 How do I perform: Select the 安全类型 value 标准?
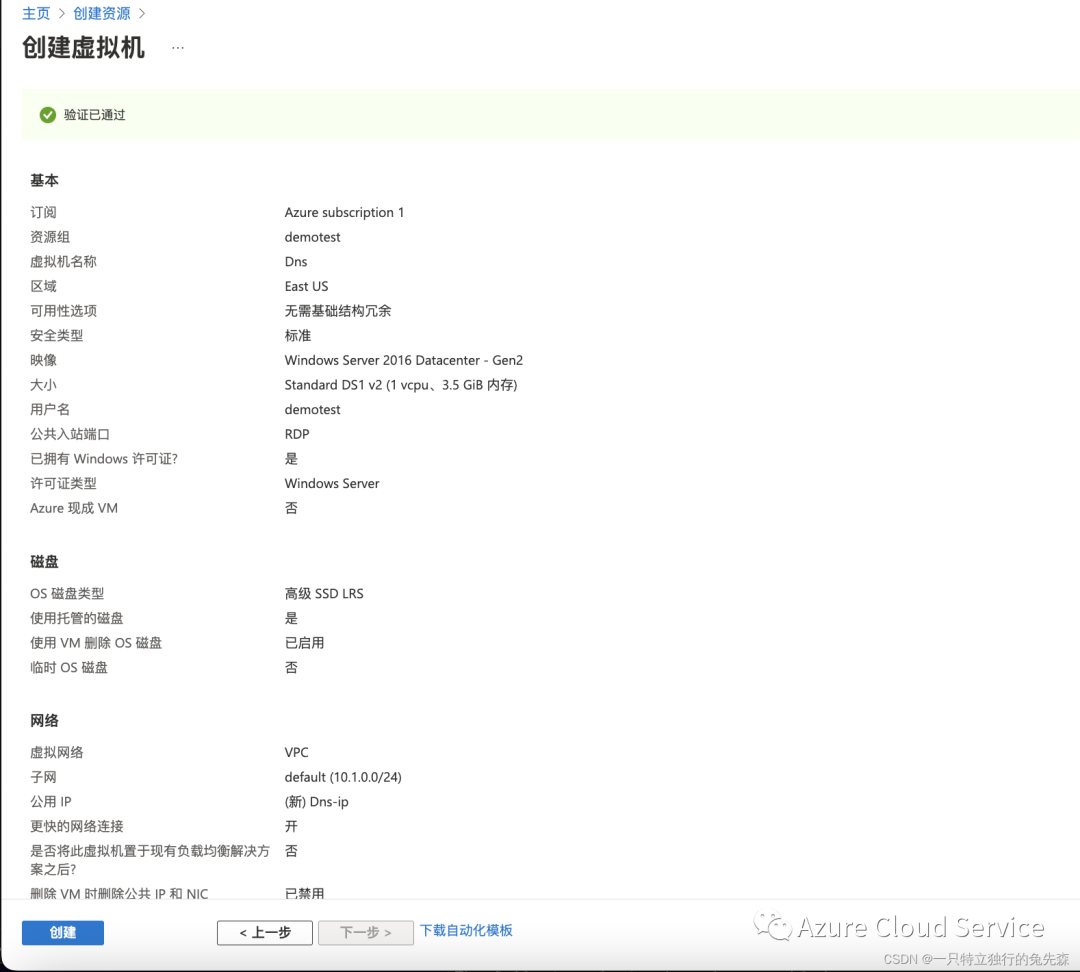click(x=298, y=335)
